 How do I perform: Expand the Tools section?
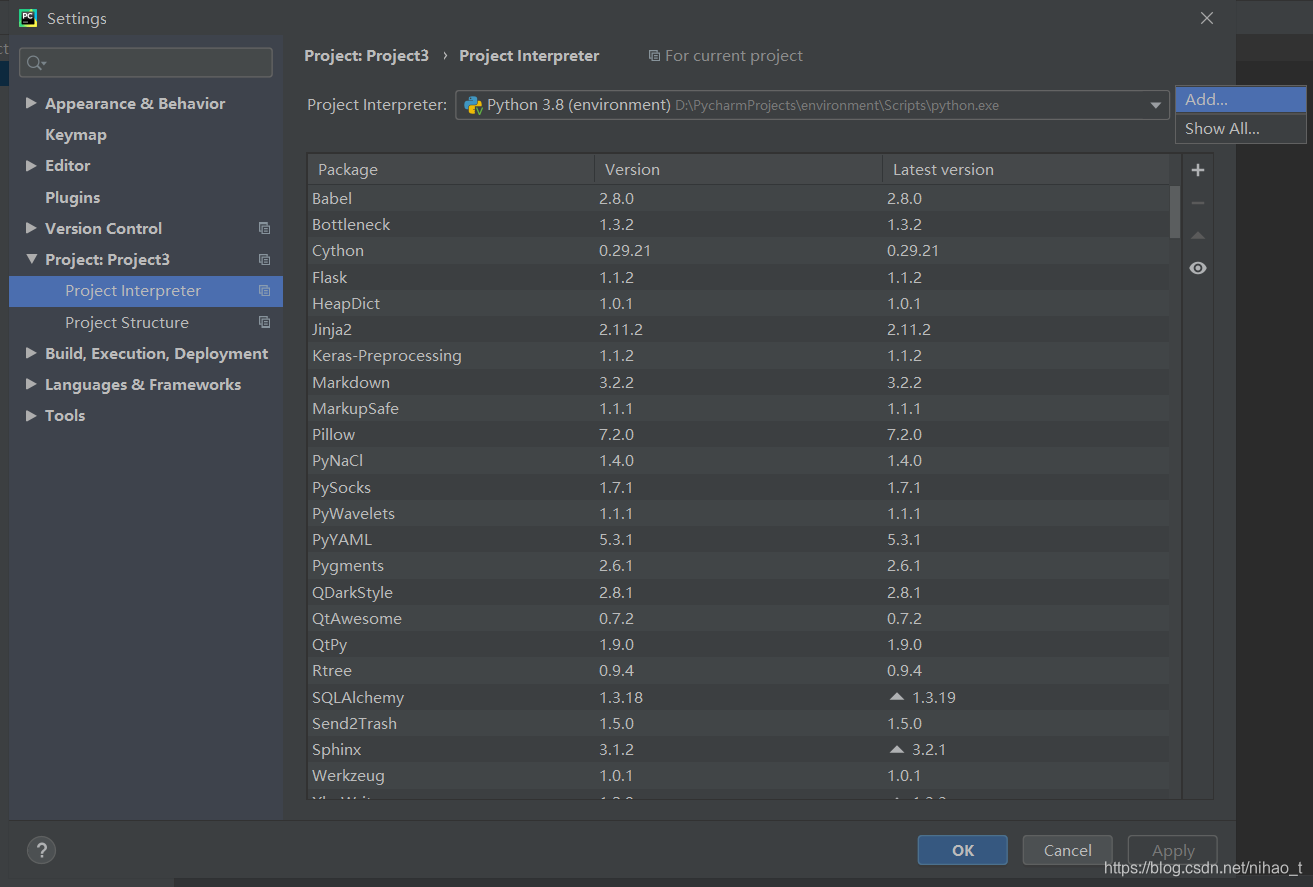(31, 415)
